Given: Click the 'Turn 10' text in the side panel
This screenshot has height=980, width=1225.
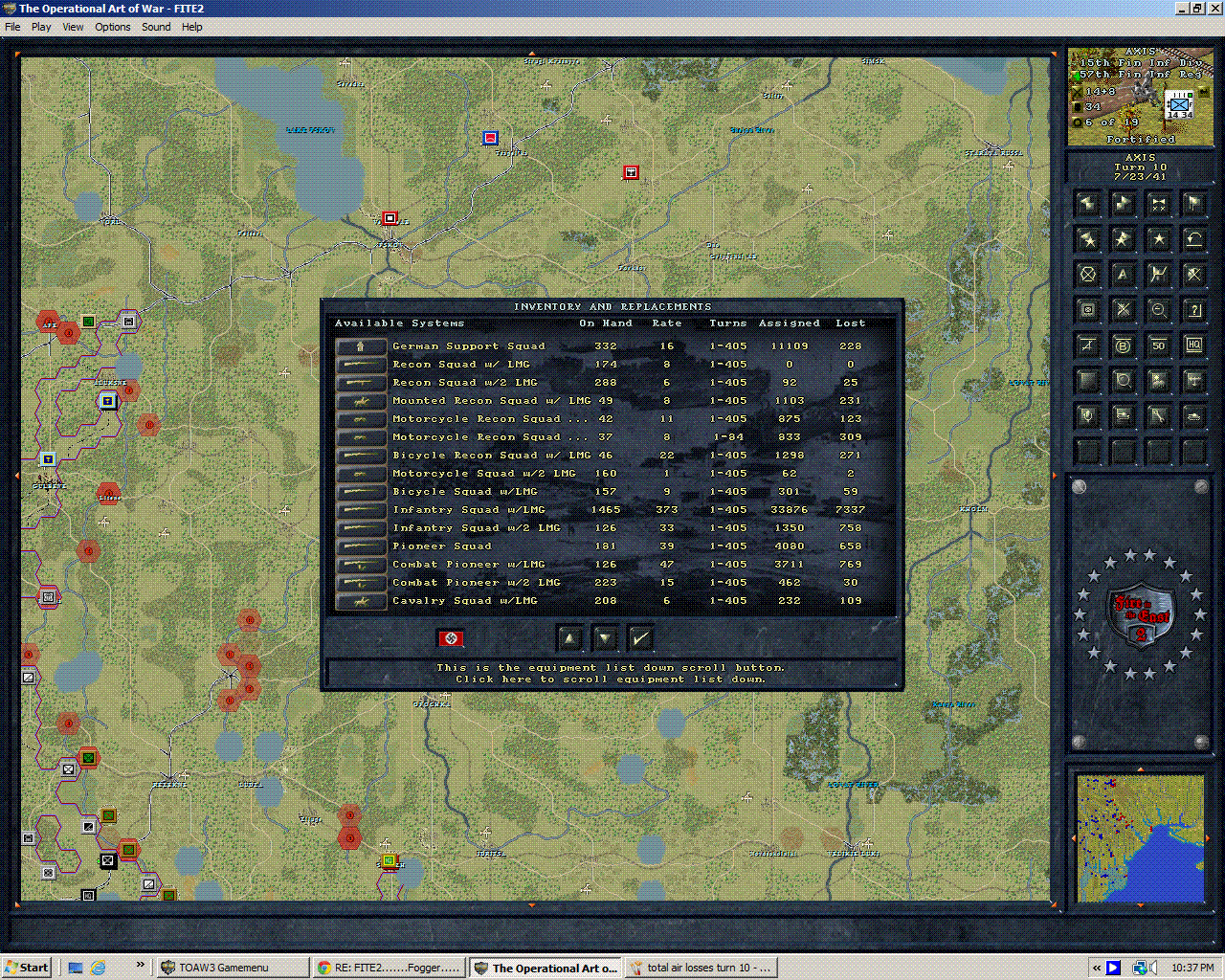Looking at the screenshot, I should click(1140, 167).
